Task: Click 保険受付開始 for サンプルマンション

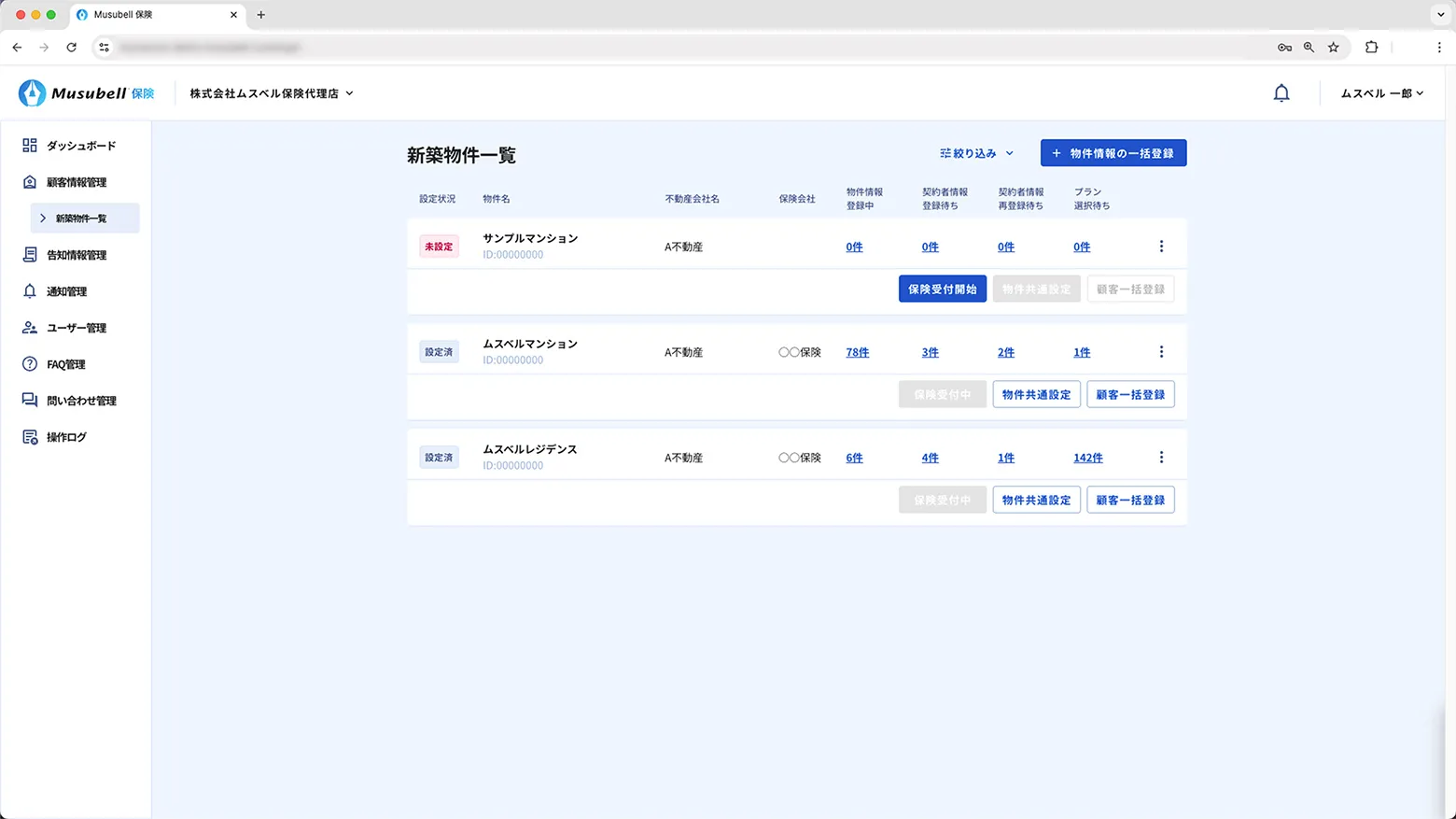Action: (x=942, y=289)
